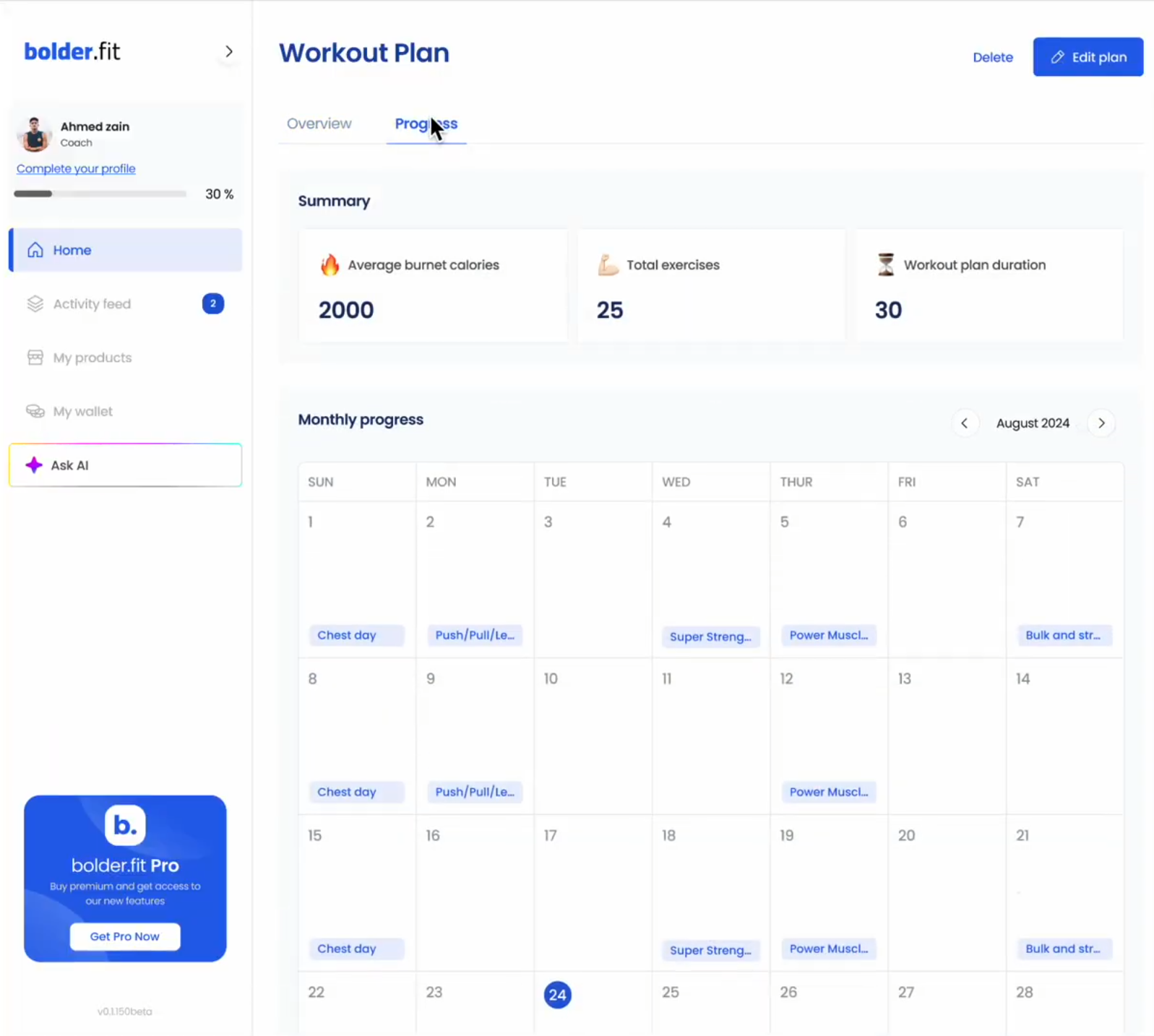Click the profile completion progress bar
The width and height of the screenshot is (1154, 1036).
click(100, 194)
